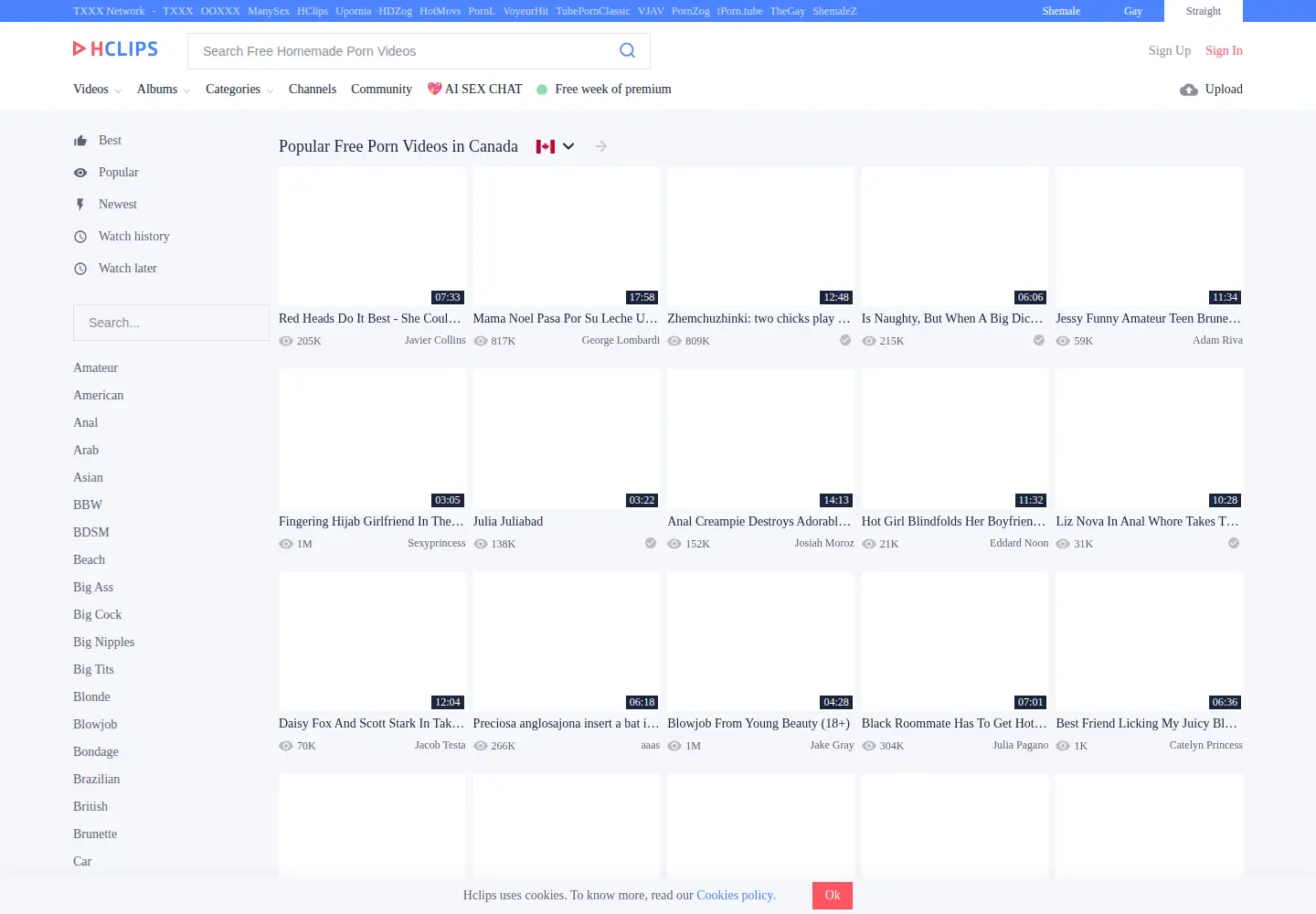Click the clock icon beside Watch later
The width and height of the screenshot is (1316, 914).
tap(80, 269)
